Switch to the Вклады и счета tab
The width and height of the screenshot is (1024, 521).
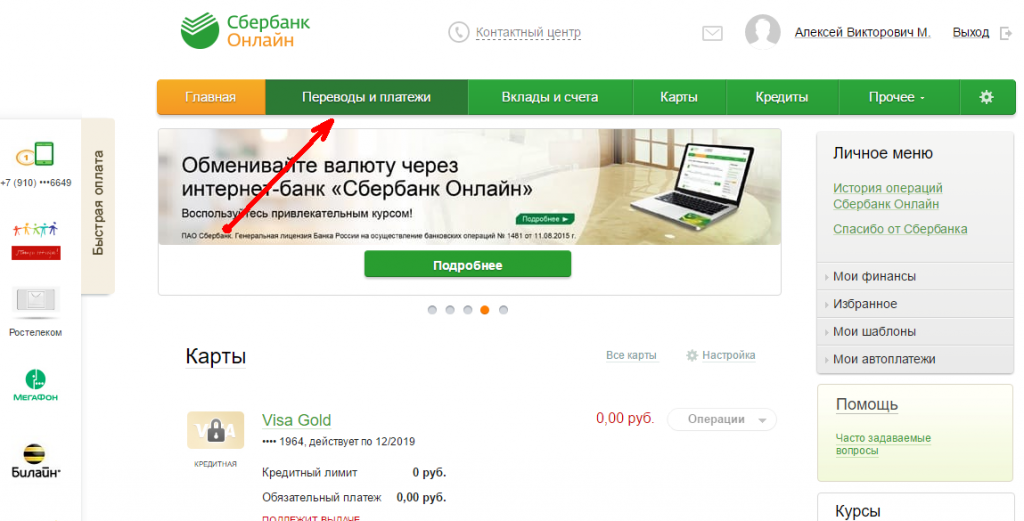coord(550,97)
